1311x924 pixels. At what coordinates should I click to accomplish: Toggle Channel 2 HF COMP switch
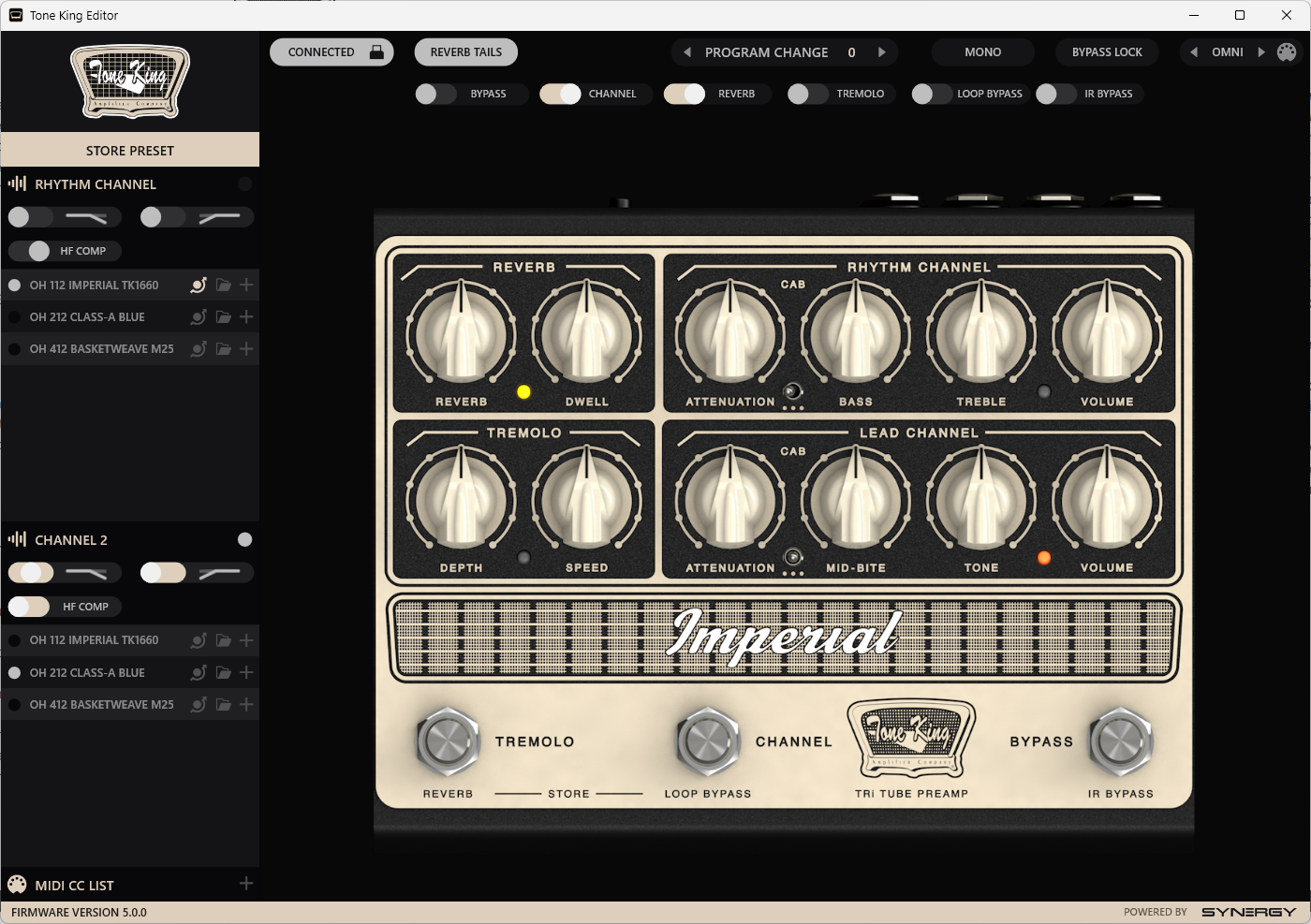(x=29, y=607)
